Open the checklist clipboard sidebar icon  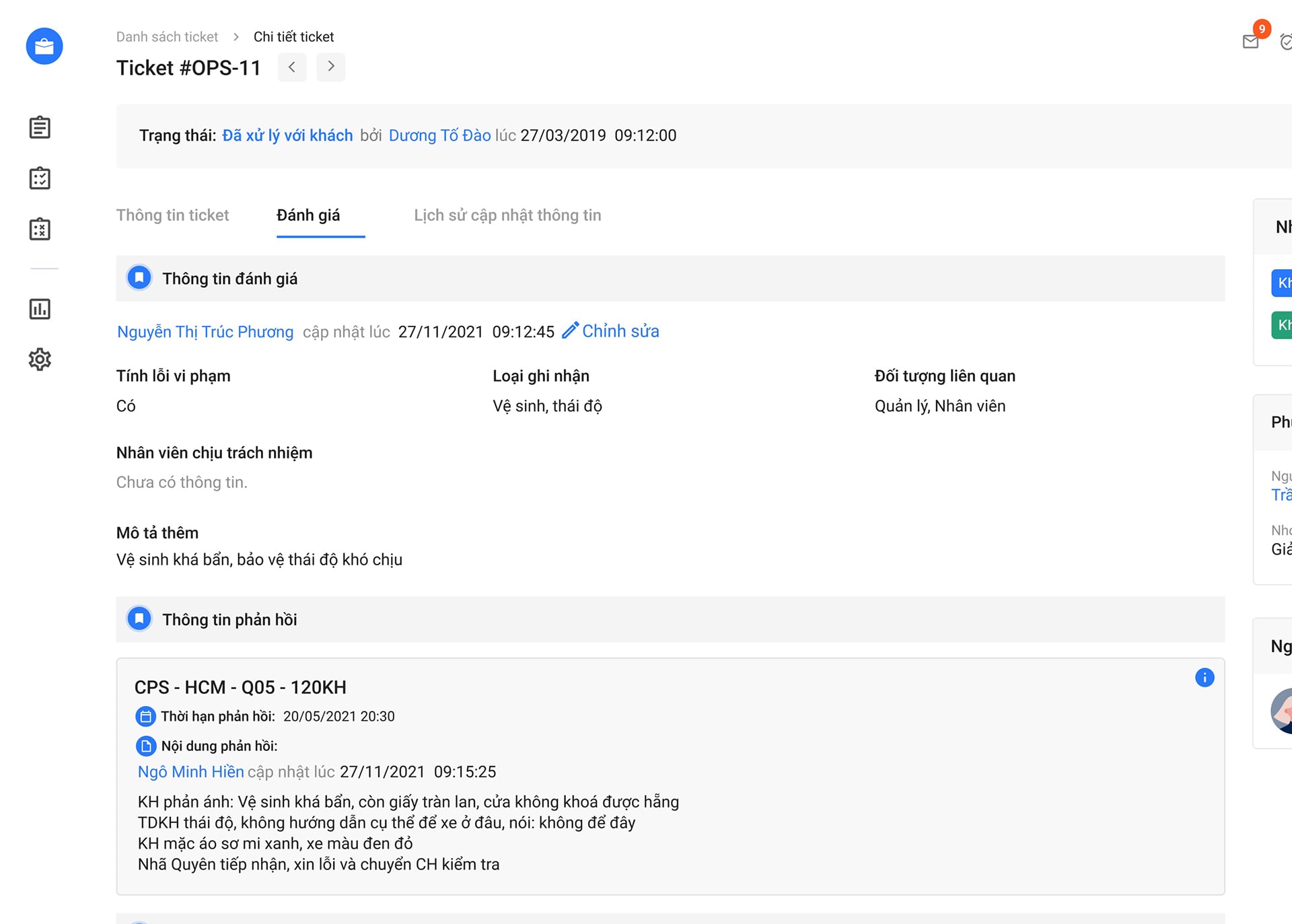[40, 178]
